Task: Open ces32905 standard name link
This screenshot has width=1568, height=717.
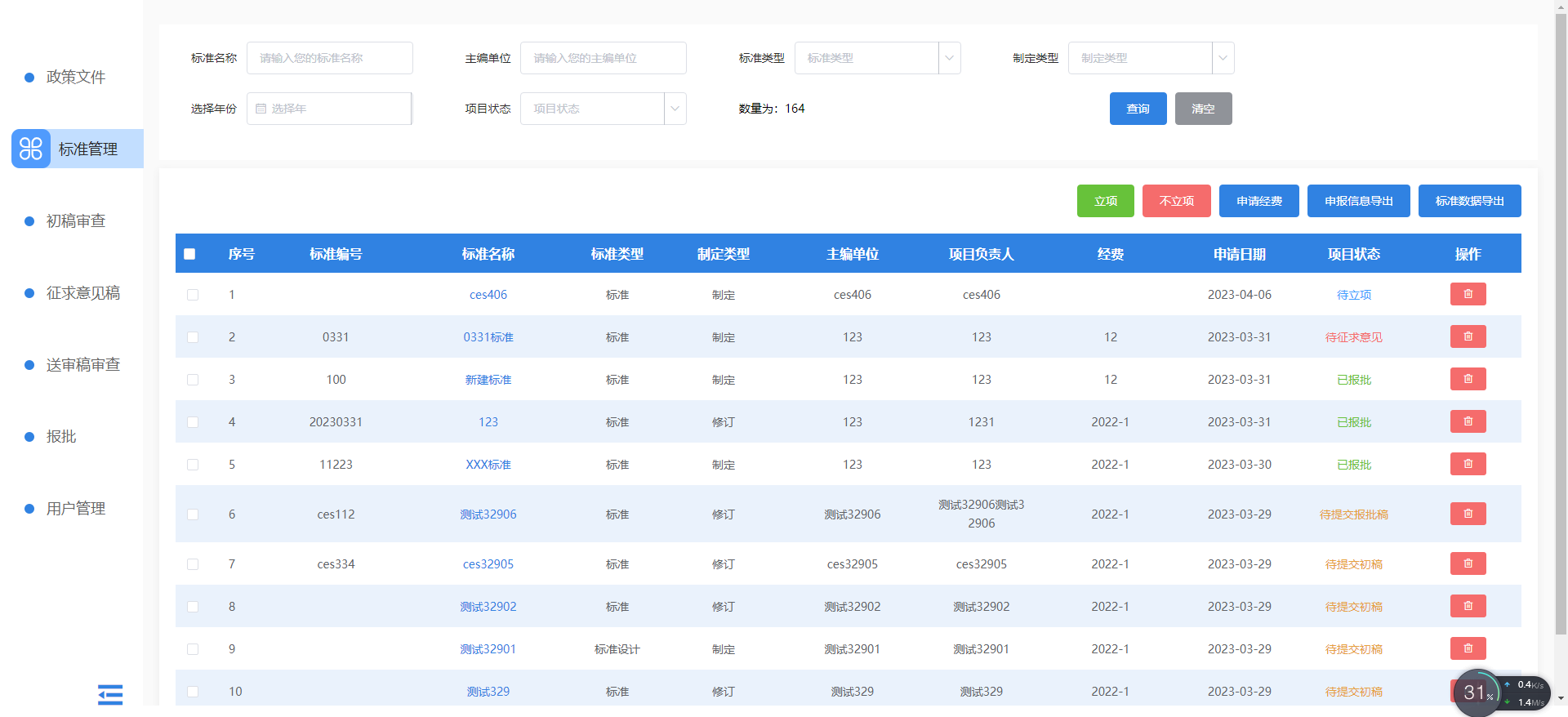Action: pyautogui.click(x=488, y=564)
